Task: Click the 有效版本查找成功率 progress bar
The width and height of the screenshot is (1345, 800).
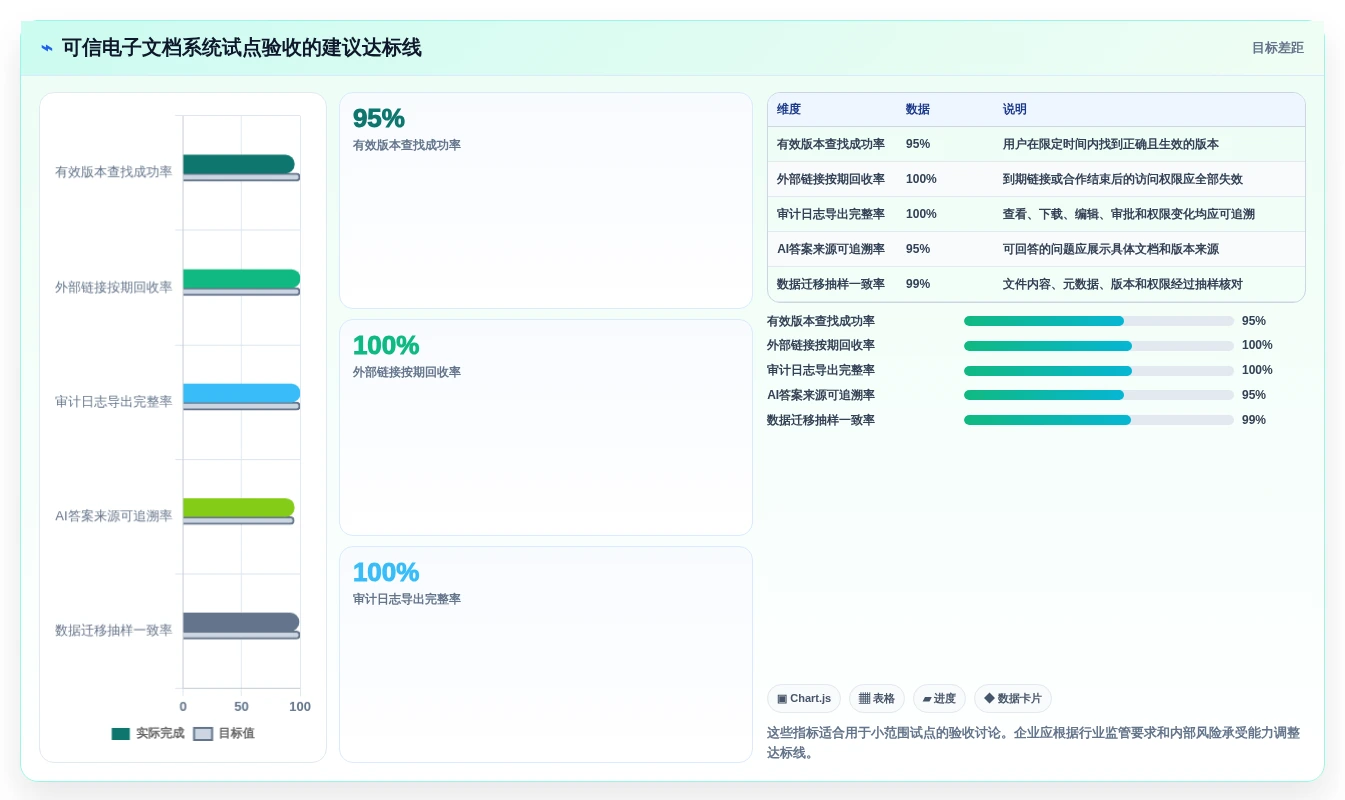Action: (x=1099, y=321)
